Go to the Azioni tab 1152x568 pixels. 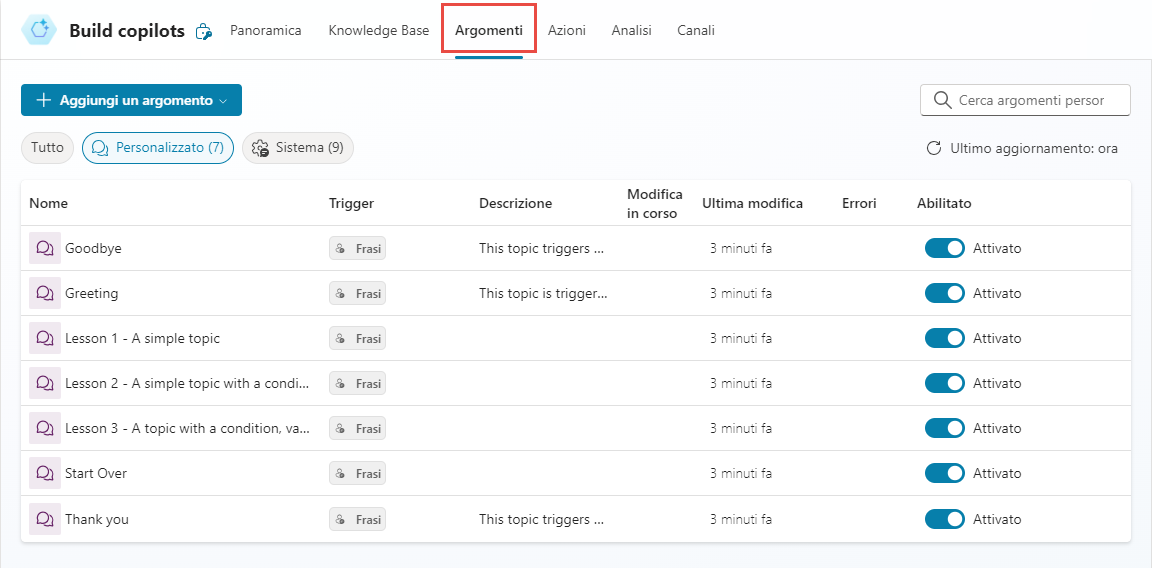[x=566, y=30]
